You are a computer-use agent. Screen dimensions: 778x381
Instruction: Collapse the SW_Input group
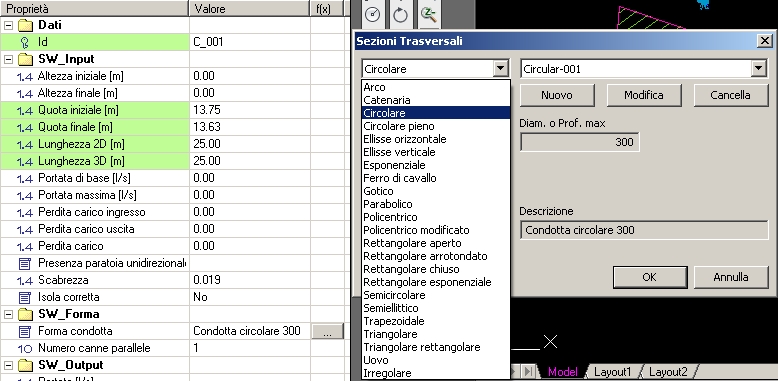[8, 59]
